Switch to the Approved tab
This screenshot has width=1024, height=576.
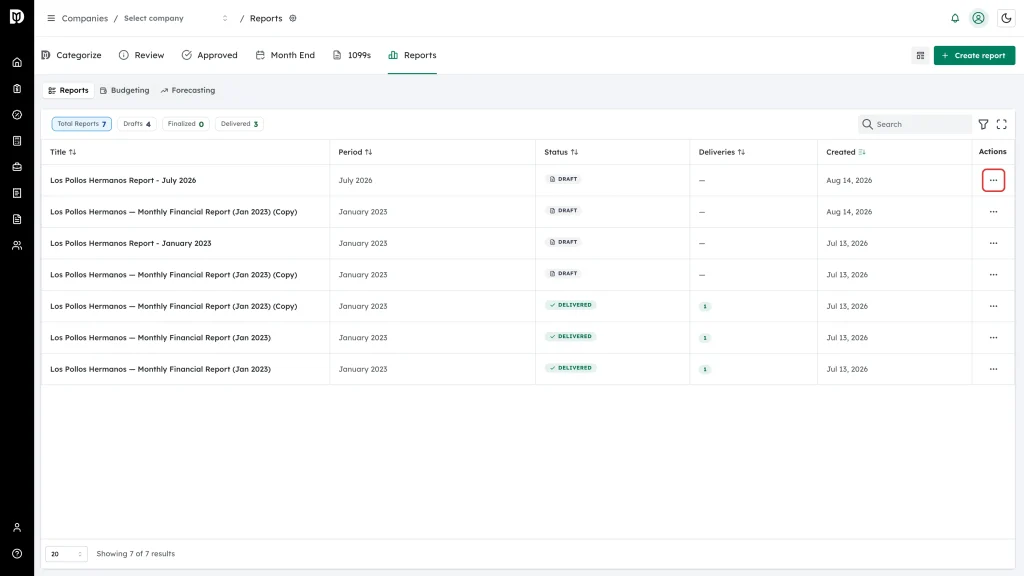(210, 56)
